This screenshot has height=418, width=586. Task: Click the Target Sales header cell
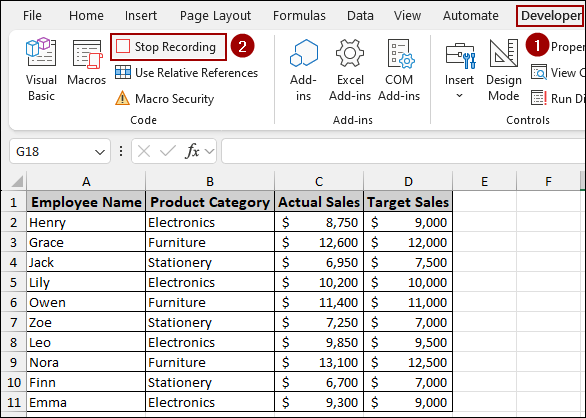coord(408,202)
